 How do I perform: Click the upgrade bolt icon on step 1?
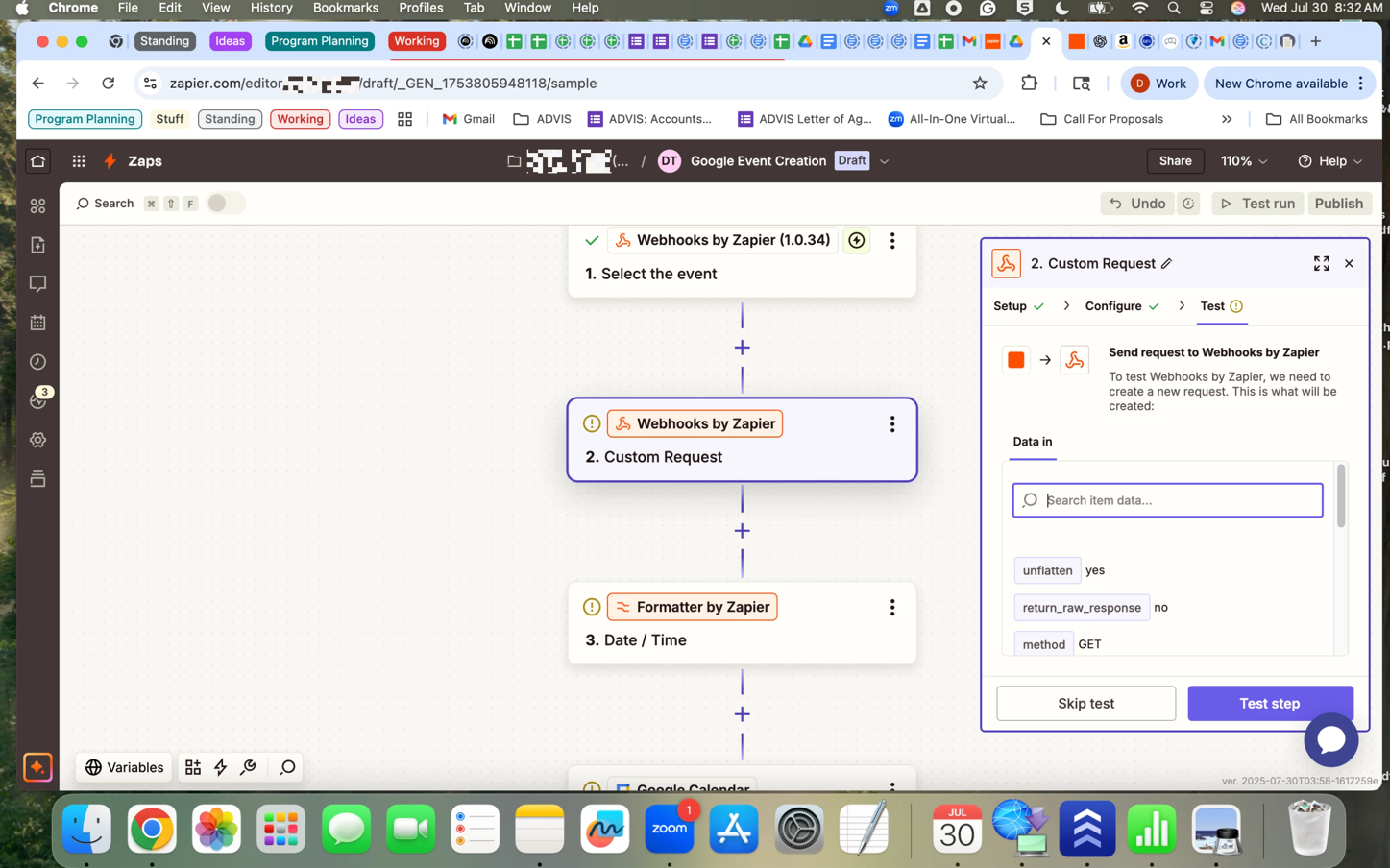tap(857, 240)
